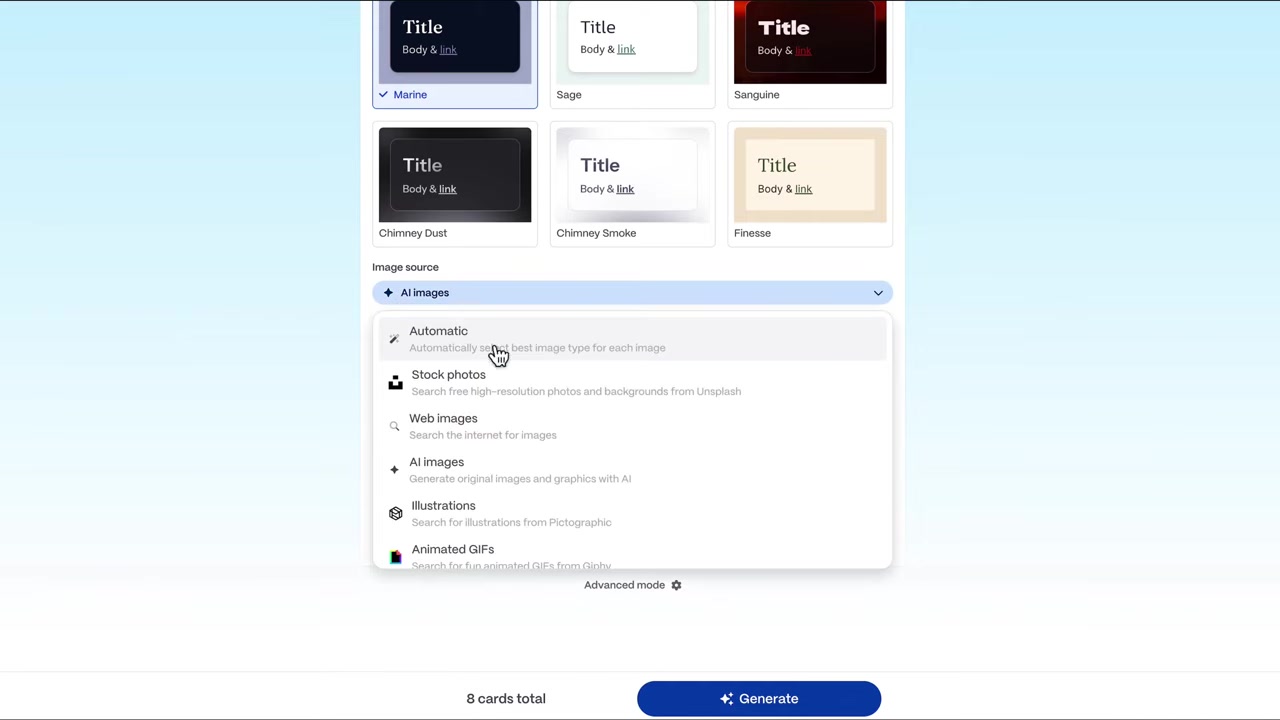This screenshot has width=1280, height=720.
Task: Click the magic wand icon beside Automatic
Action: click(394, 339)
